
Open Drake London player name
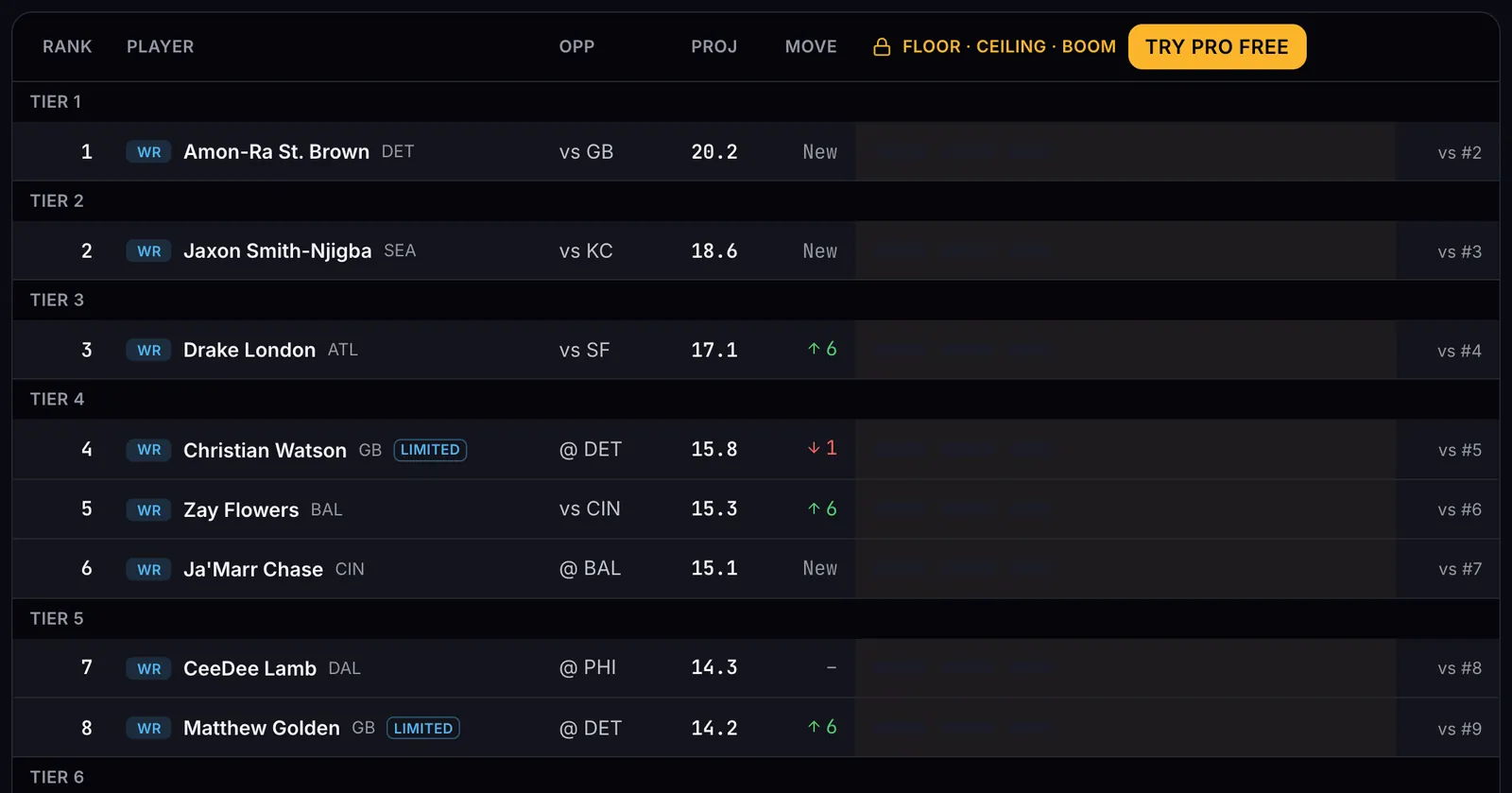(249, 351)
